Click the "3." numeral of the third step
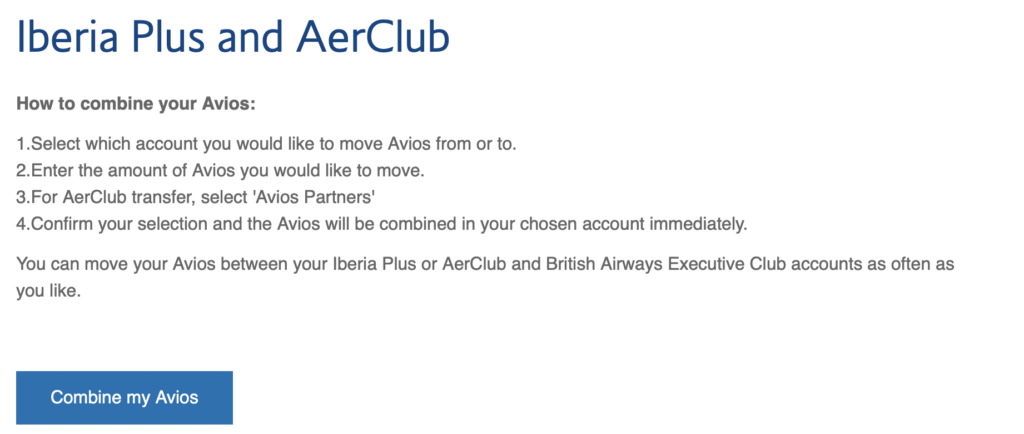This screenshot has height=434, width=1024. pos(23,197)
